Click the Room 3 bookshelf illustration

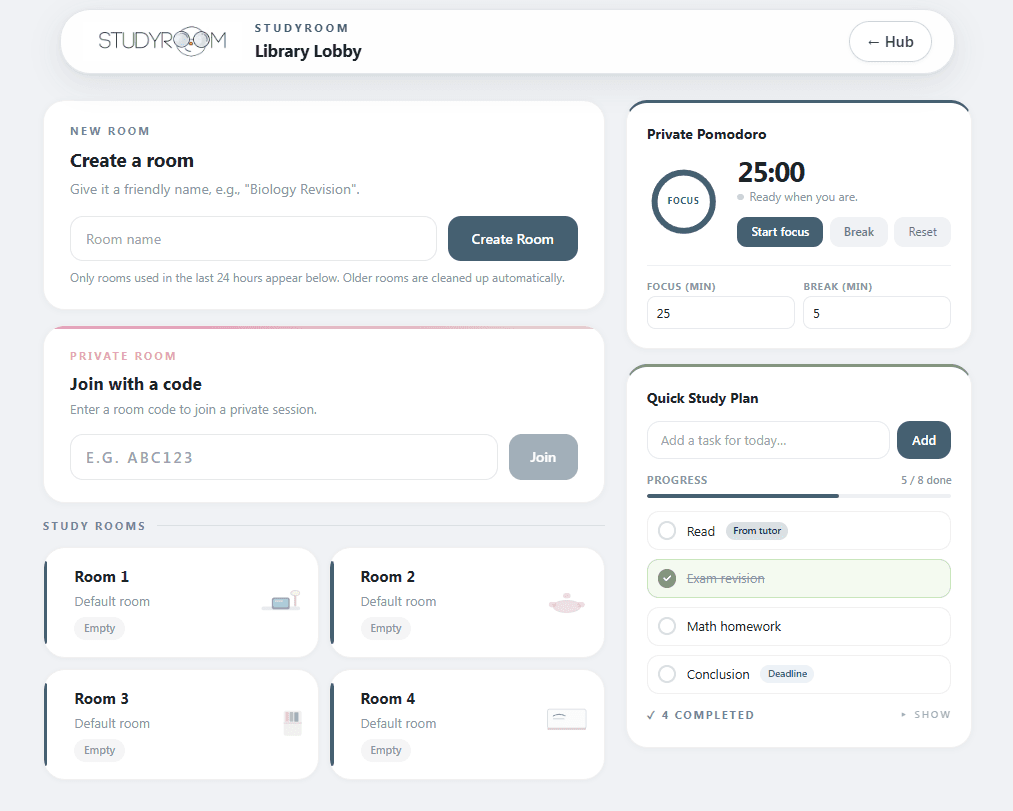(293, 723)
